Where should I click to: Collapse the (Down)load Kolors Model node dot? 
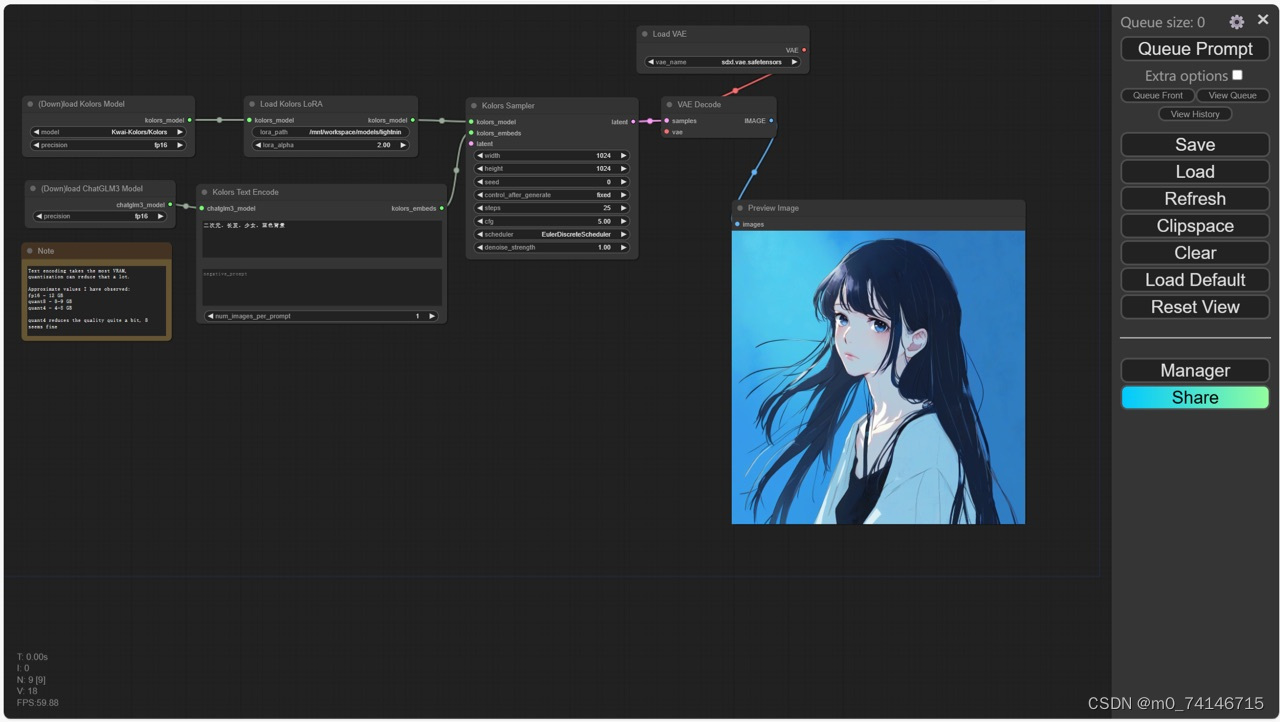point(31,104)
